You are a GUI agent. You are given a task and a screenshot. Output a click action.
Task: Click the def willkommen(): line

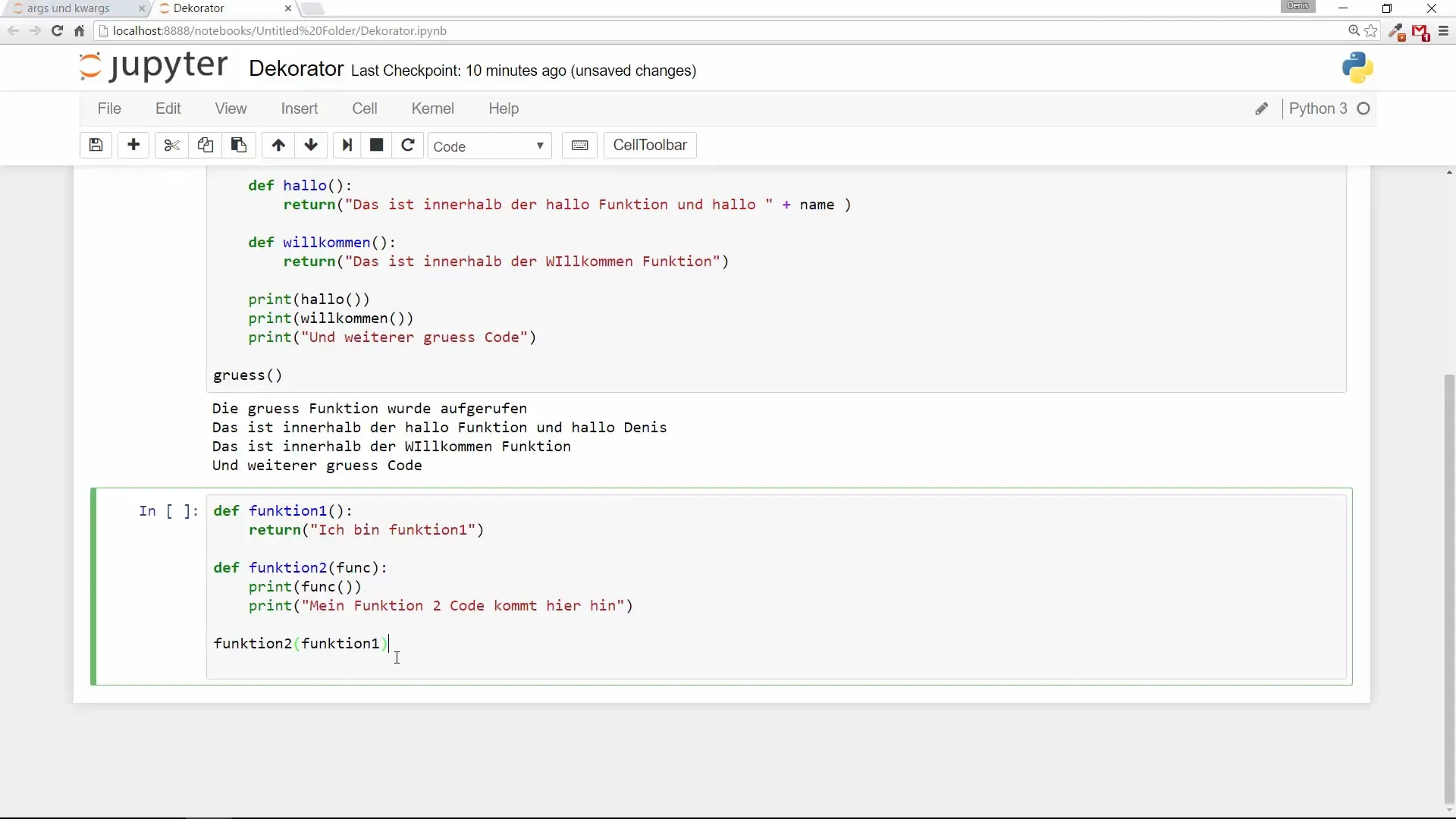click(x=322, y=243)
